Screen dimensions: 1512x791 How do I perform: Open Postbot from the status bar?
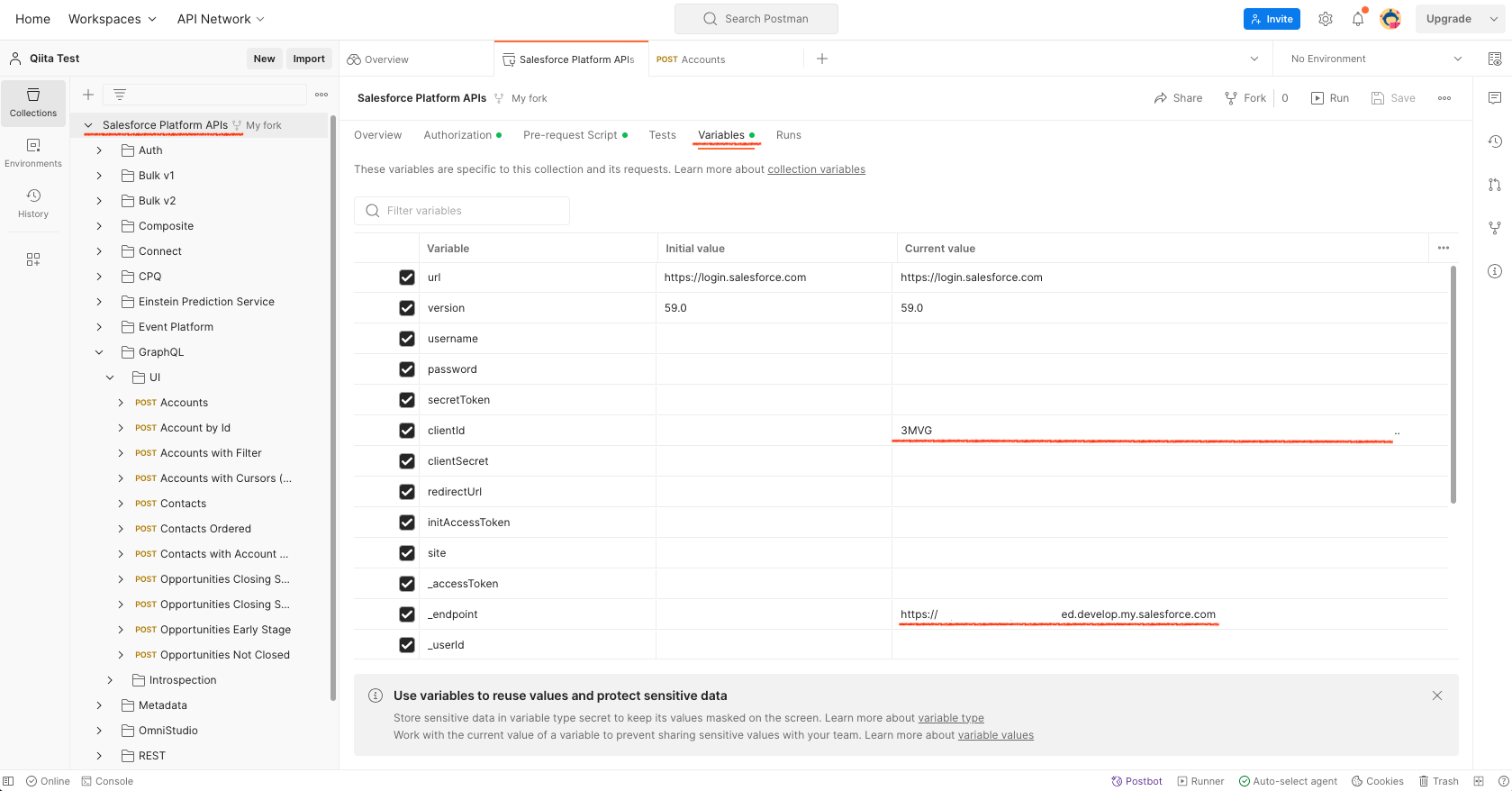[x=1136, y=781]
